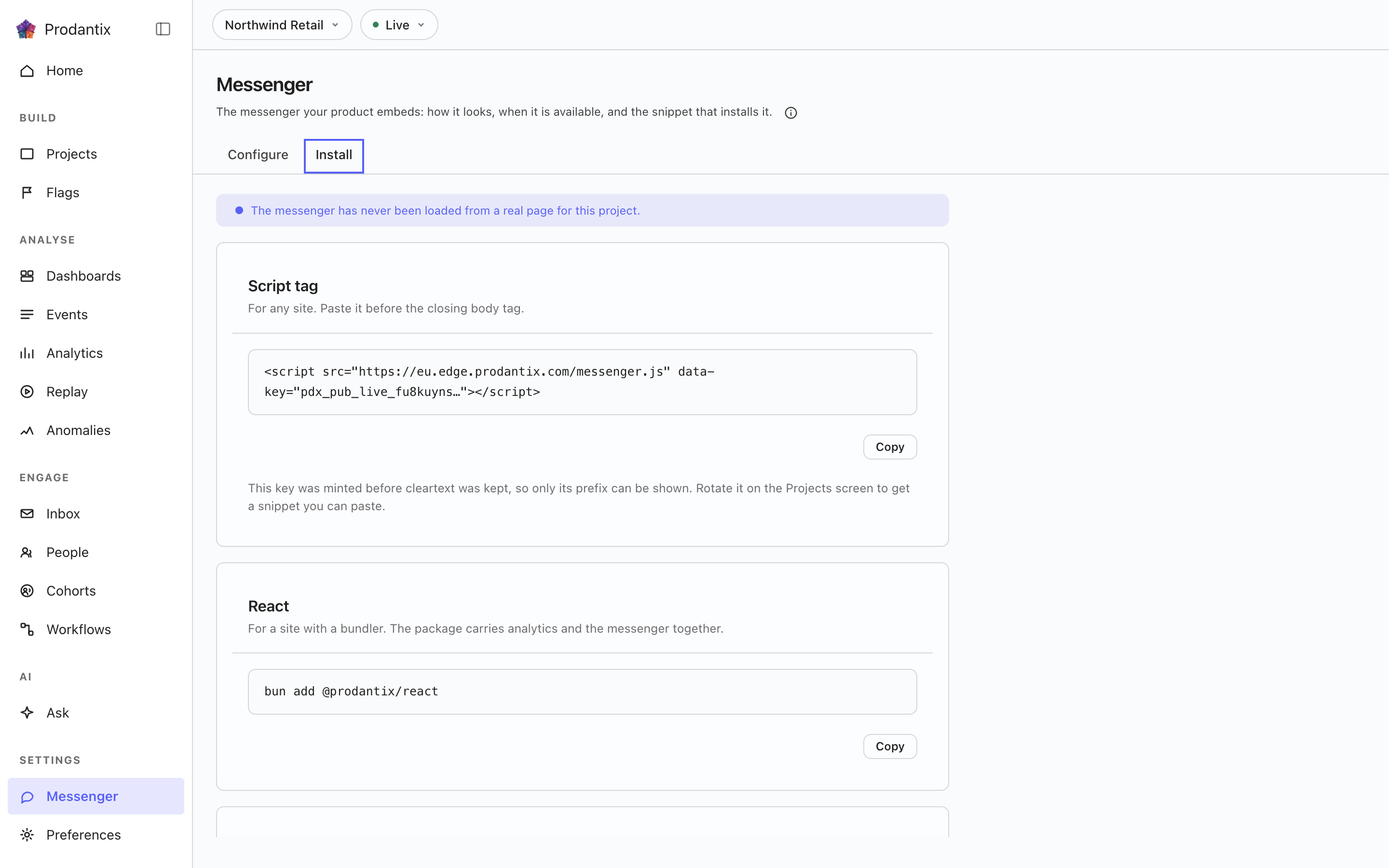Screen dimensions: 1389x868
Task: Open Analytics in the sidebar
Action: 96,353
